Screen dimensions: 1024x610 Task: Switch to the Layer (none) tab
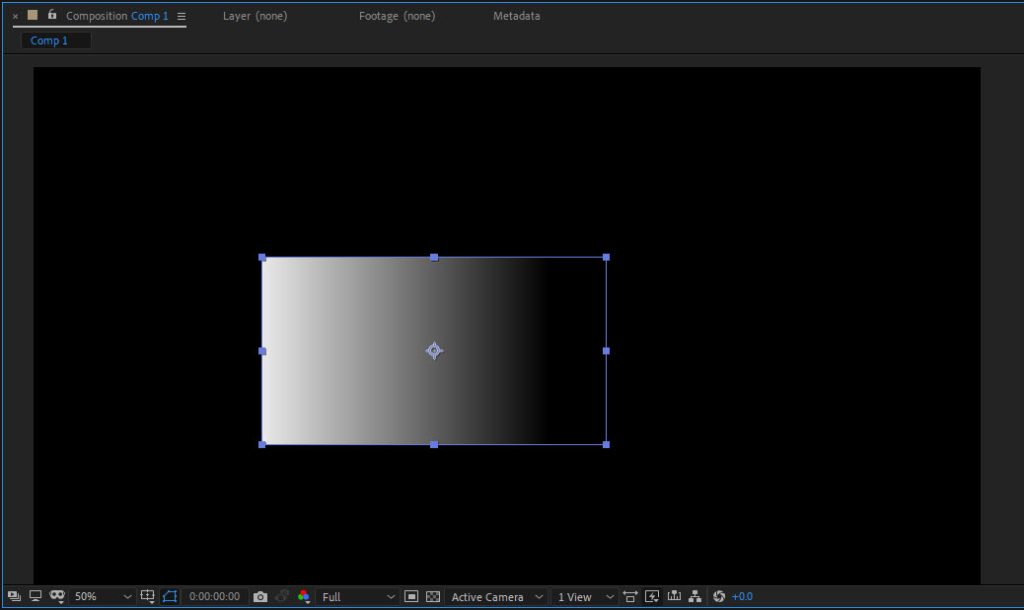click(x=254, y=16)
